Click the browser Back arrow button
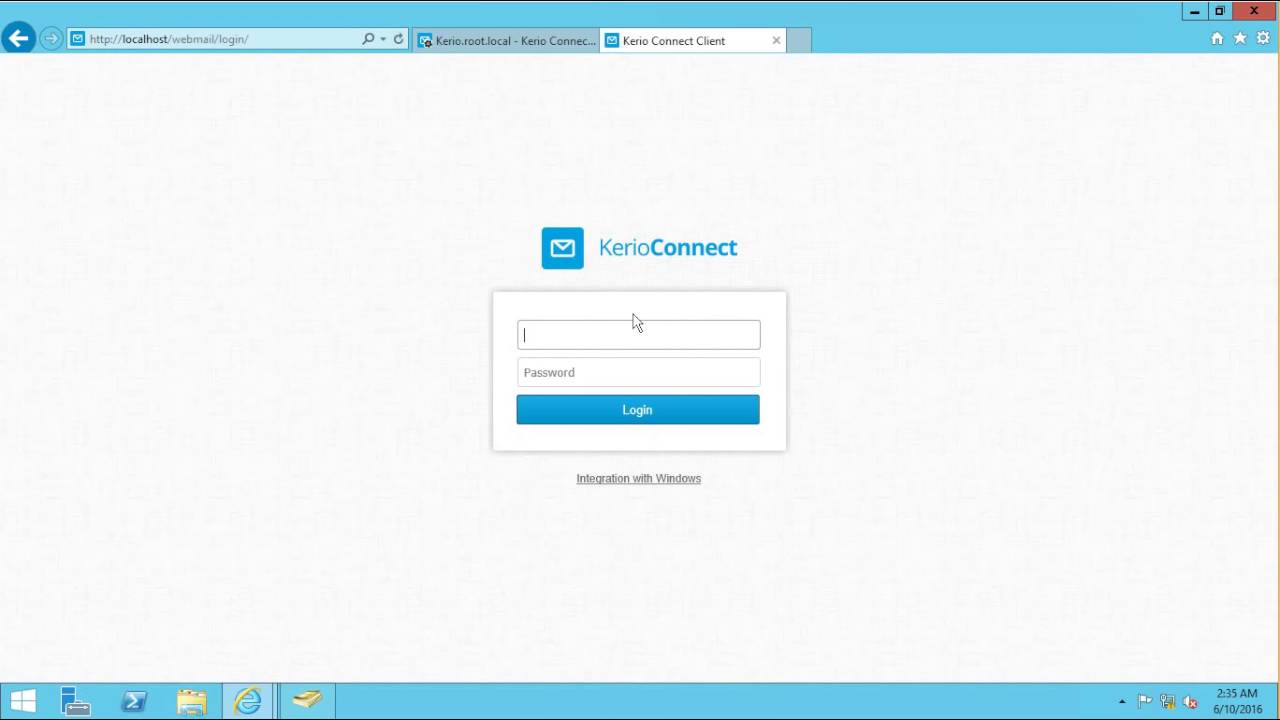This screenshot has width=1280, height=720. 18,39
